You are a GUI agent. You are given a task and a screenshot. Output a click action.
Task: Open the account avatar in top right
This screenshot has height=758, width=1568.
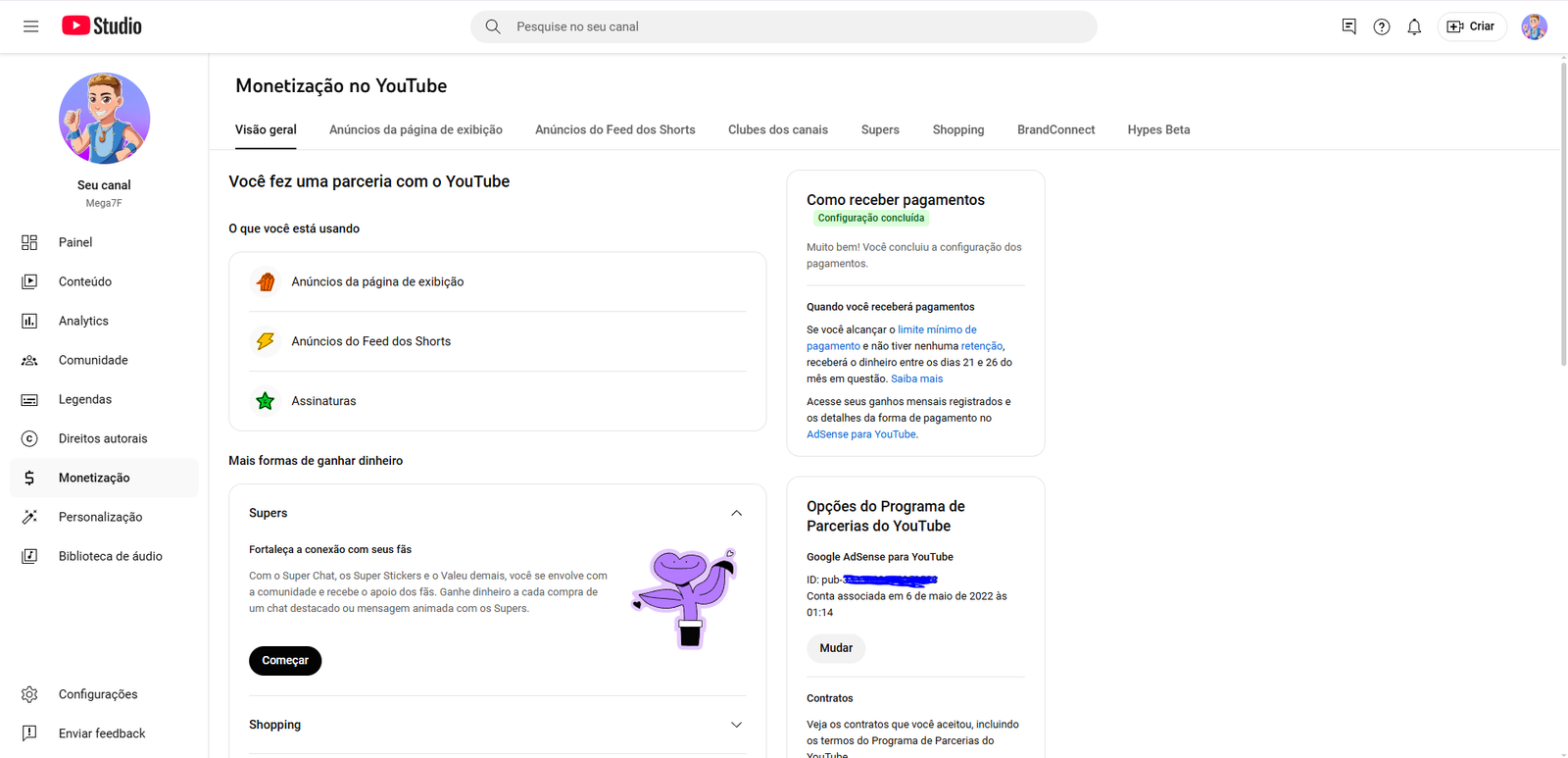[1534, 26]
